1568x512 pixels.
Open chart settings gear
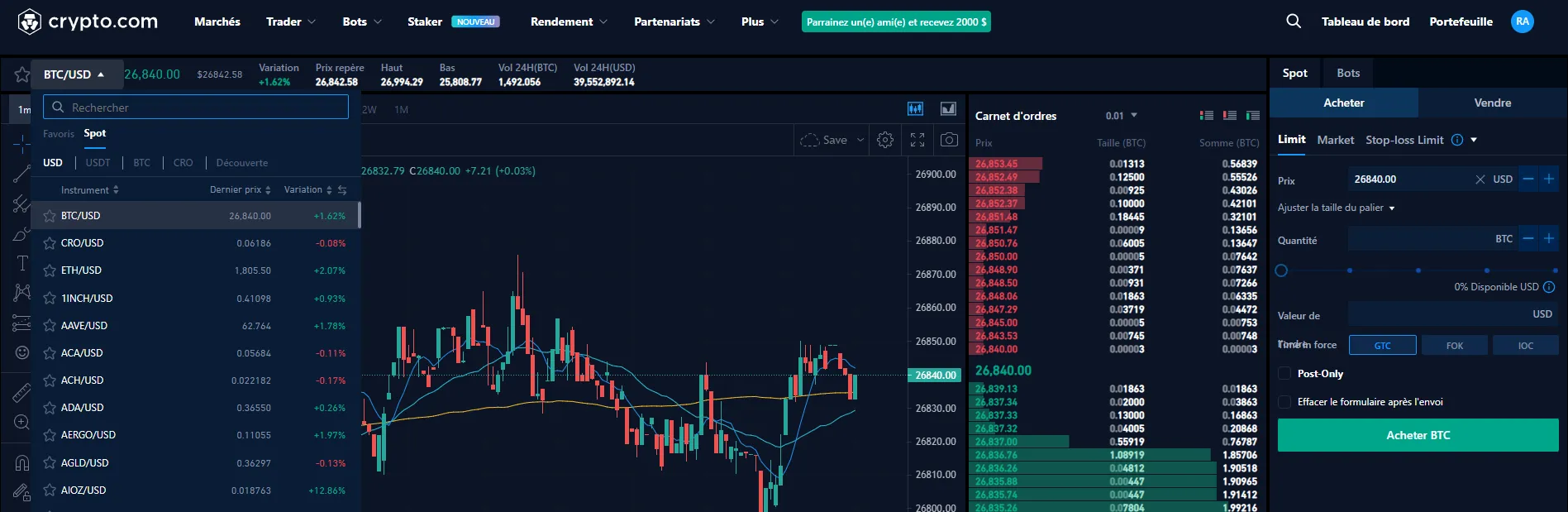coord(885,140)
